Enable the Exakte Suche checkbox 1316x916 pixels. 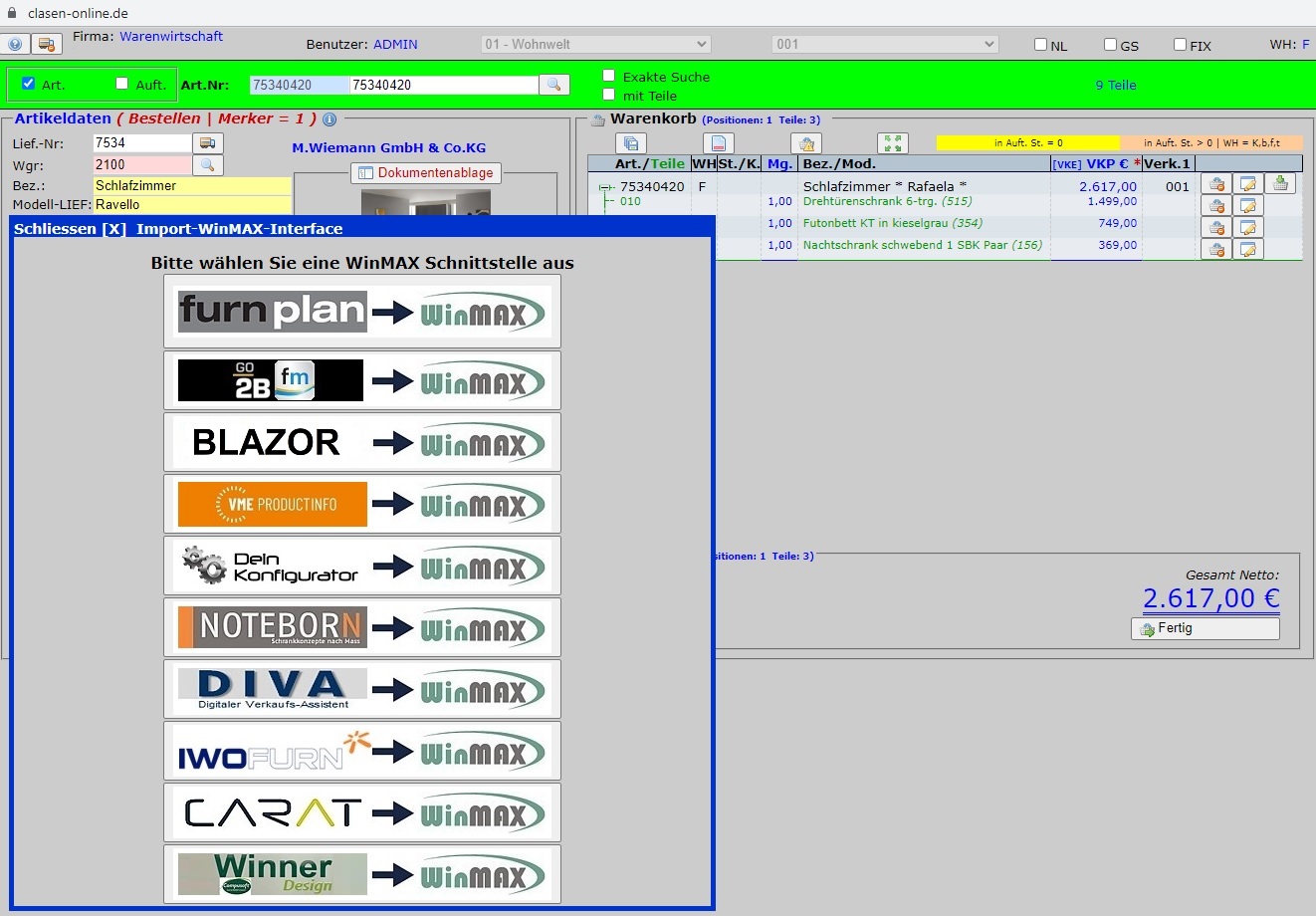click(x=609, y=76)
